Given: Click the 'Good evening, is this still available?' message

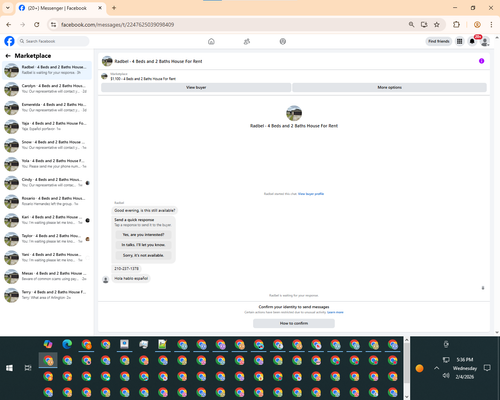Looking at the screenshot, I should tap(145, 210).
